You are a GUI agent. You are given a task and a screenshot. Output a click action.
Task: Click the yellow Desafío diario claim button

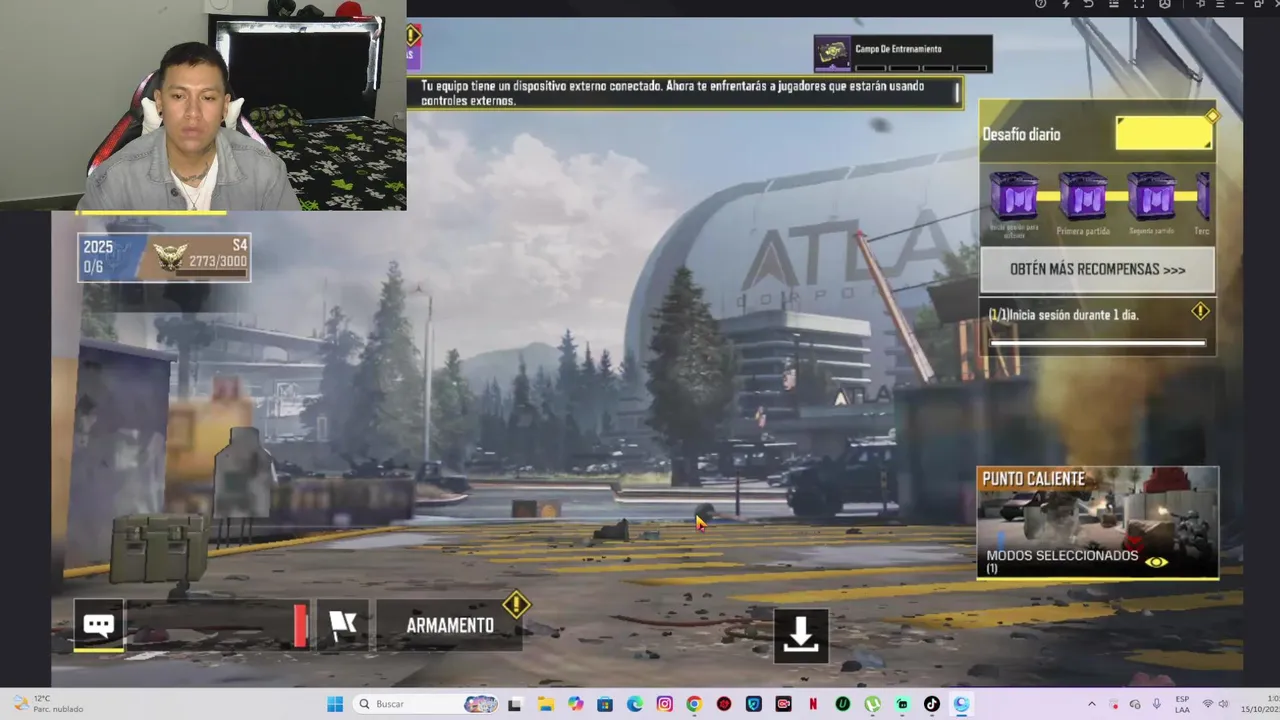(x=1164, y=133)
